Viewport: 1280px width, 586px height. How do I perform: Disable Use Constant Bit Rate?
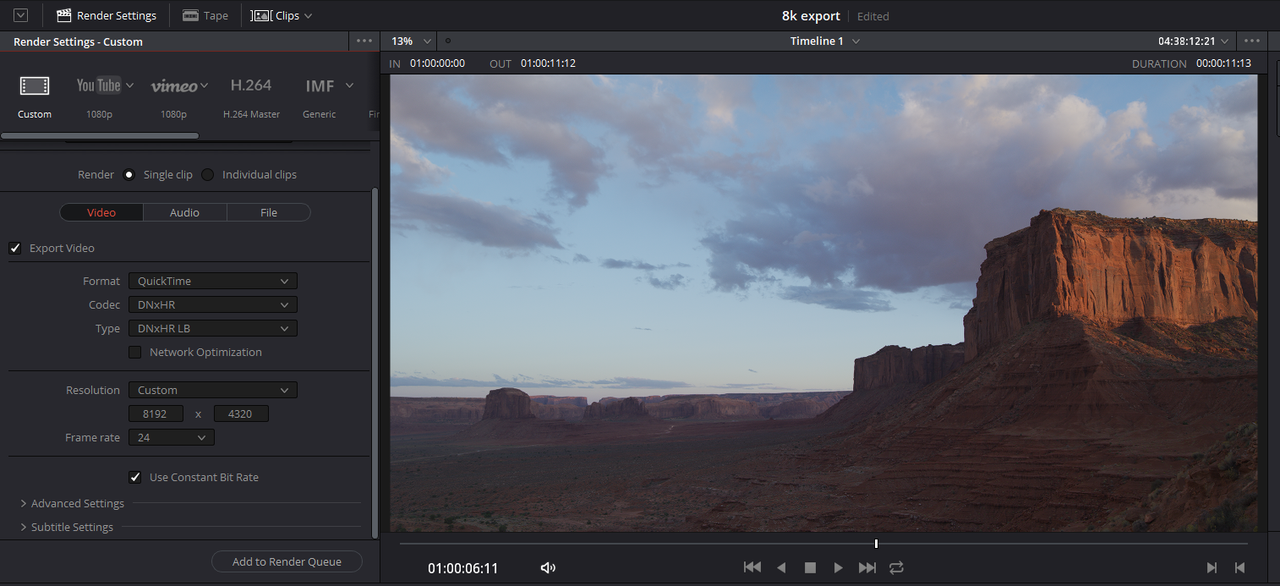[135, 477]
